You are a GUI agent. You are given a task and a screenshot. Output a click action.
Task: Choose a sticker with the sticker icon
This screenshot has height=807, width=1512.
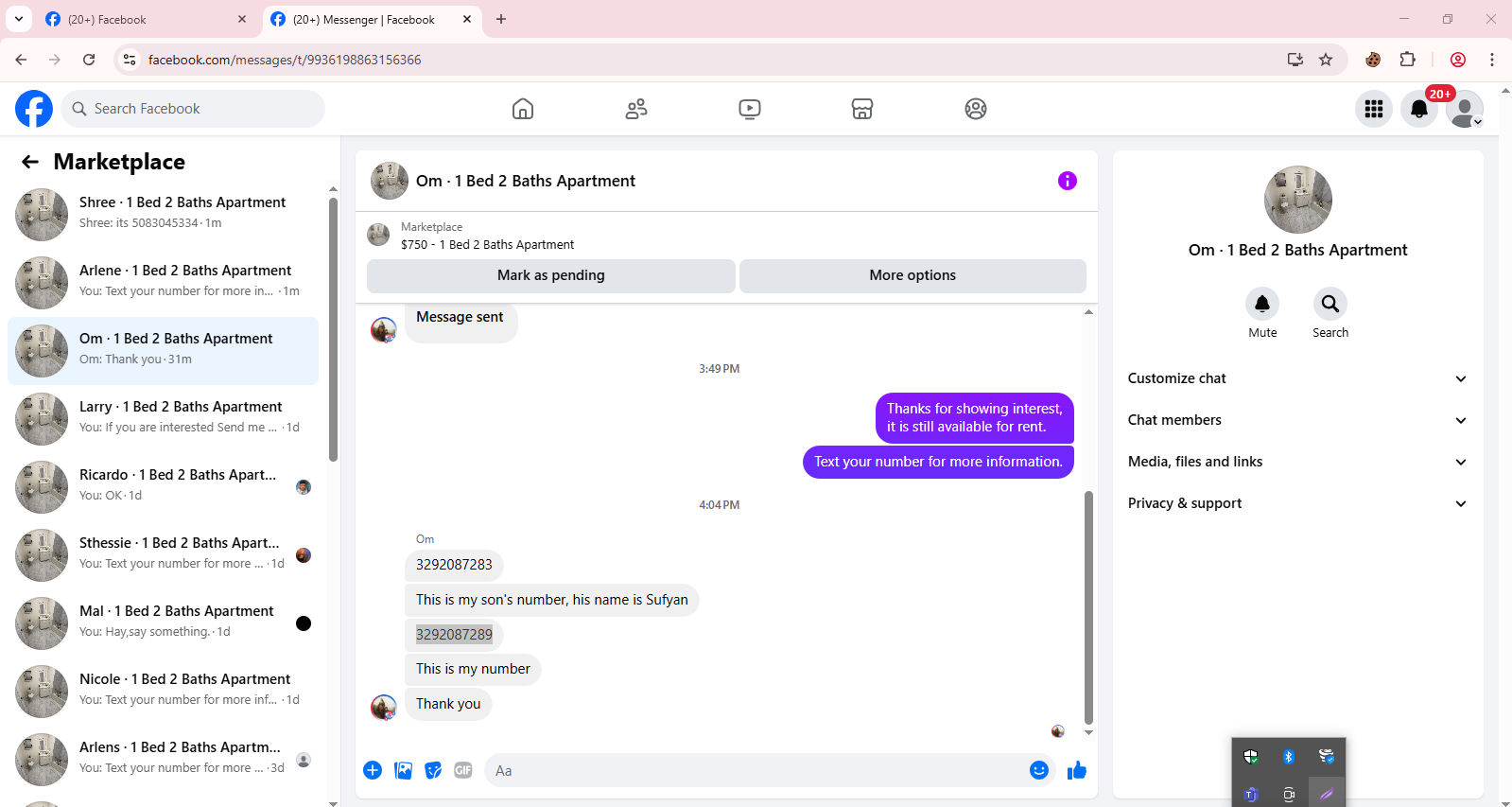[433, 770]
